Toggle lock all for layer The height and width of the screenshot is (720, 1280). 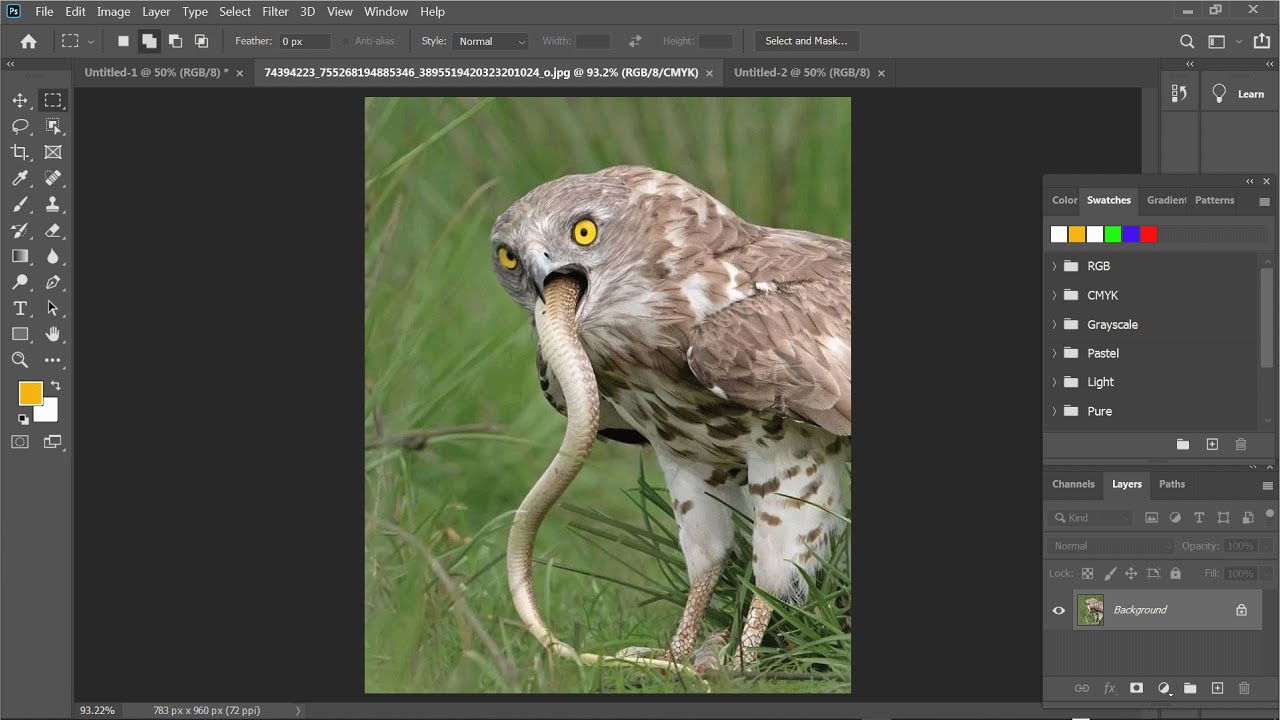click(1175, 573)
